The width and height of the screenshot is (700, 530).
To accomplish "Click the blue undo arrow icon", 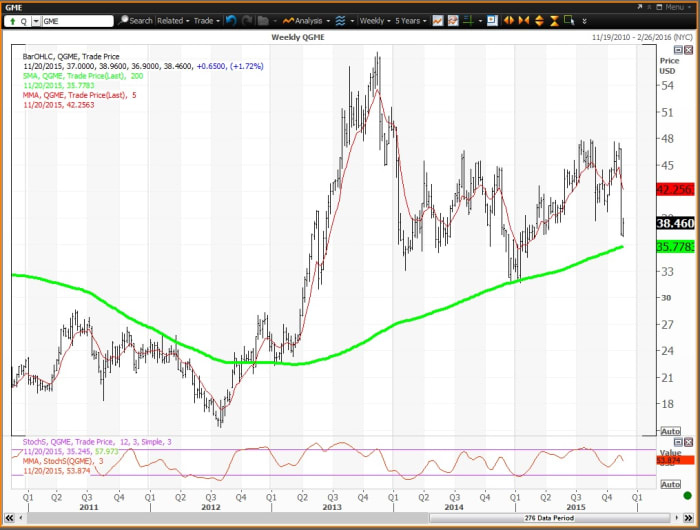I will pyautogui.click(x=232, y=20).
